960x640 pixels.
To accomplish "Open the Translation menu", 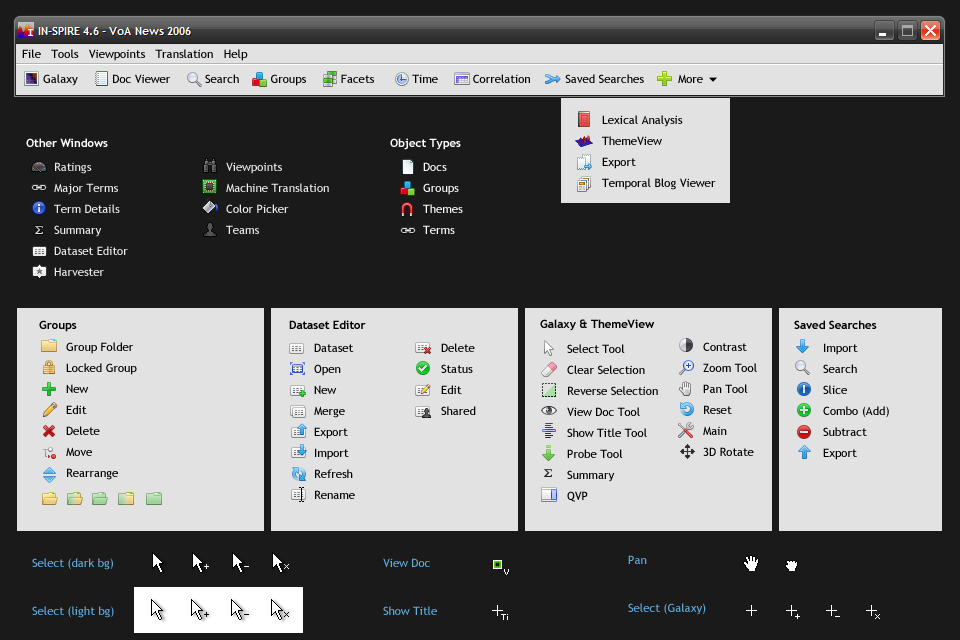I will [x=184, y=54].
